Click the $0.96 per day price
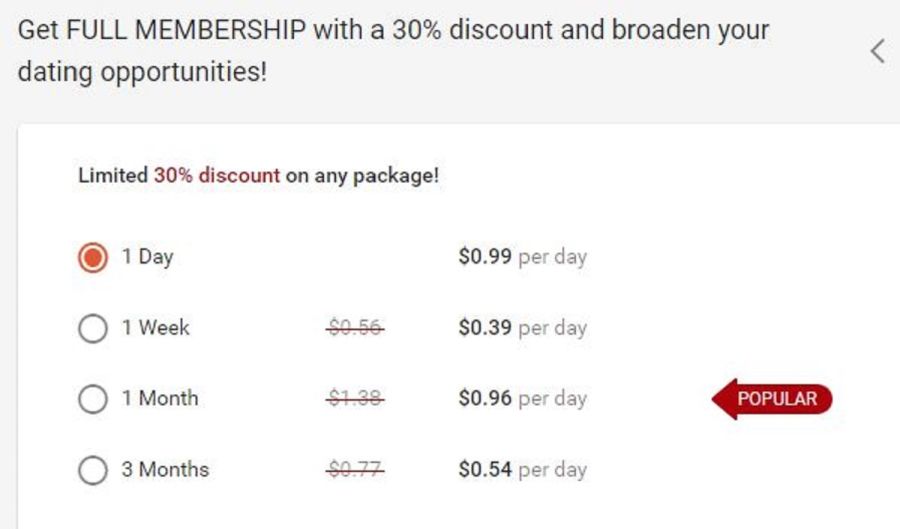This screenshot has height=529, width=900. tap(523, 398)
